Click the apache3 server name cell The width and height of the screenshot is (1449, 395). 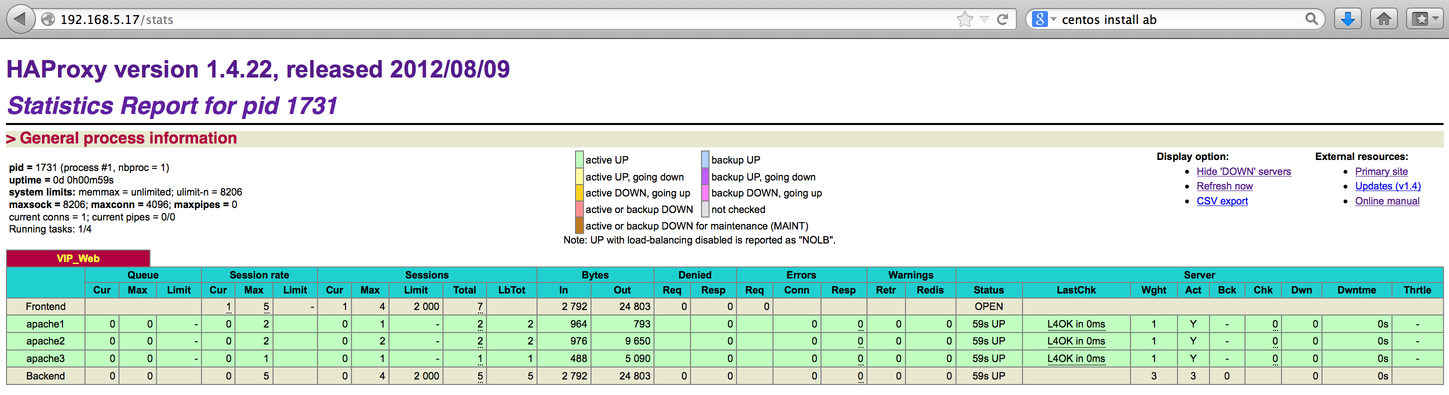click(x=46, y=358)
